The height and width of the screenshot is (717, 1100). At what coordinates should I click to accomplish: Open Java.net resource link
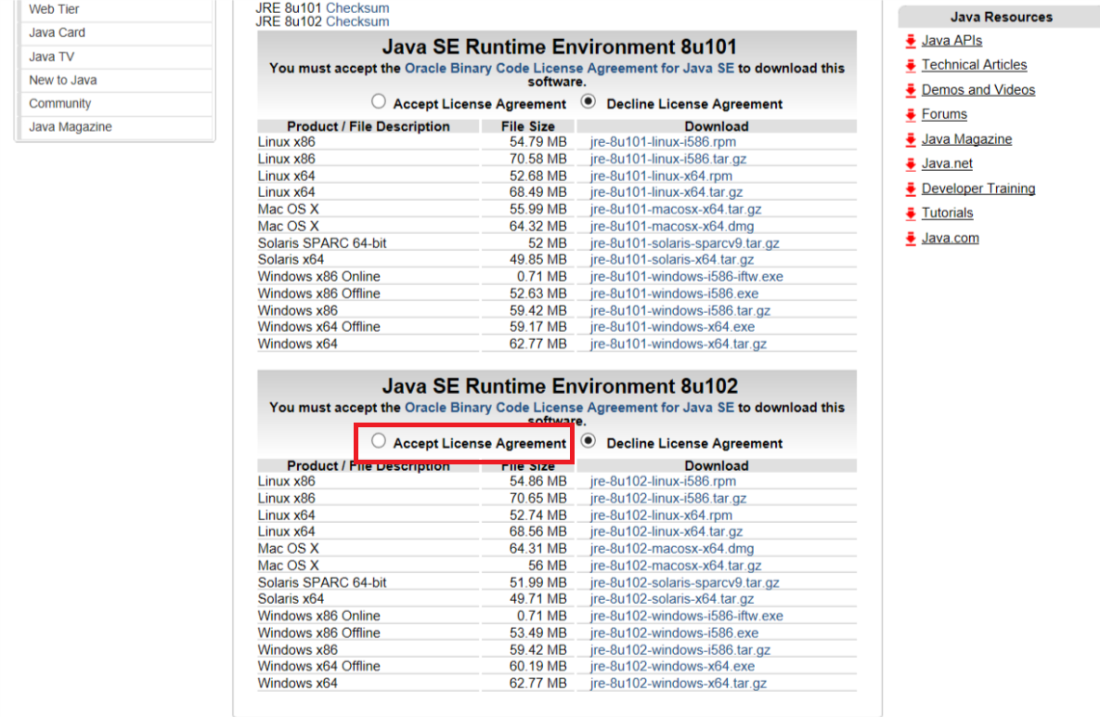947,163
